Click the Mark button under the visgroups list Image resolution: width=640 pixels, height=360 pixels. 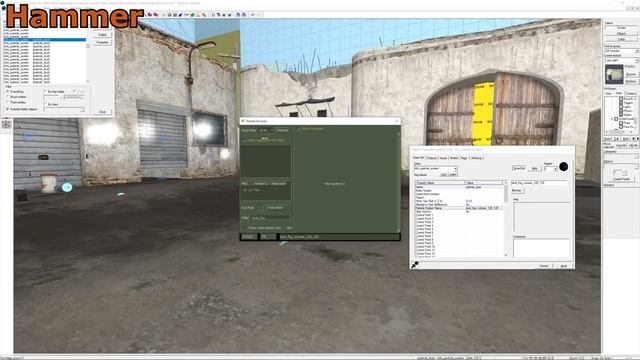coord(625,139)
